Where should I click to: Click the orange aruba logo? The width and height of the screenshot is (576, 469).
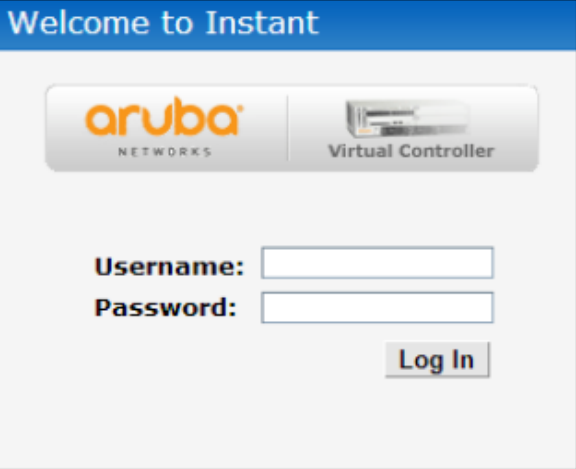point(164,116)
